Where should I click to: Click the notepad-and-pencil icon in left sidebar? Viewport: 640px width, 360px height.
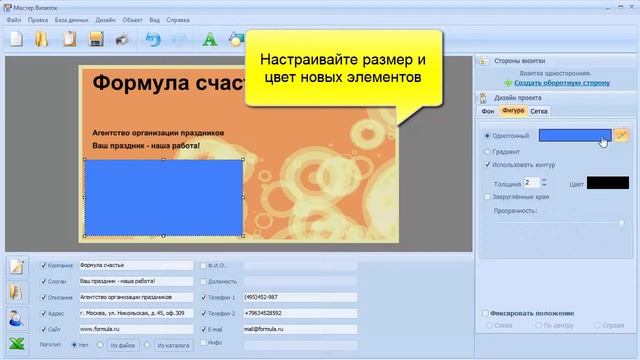click(17, 267)
